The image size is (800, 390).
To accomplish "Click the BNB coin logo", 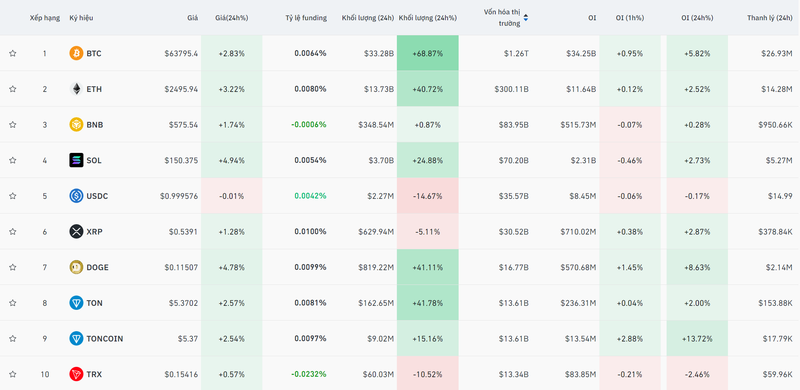I will (76, 125).
